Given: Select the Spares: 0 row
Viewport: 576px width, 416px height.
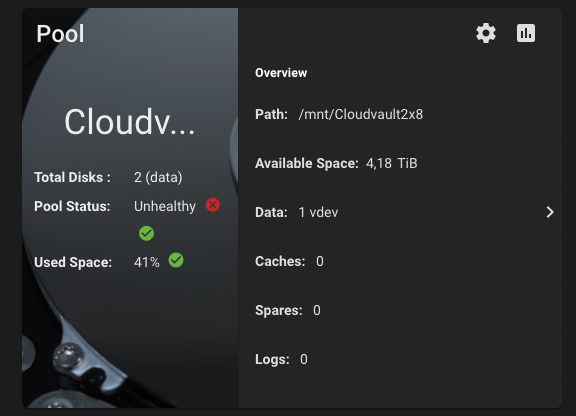Looking at the screenshot, I should [400, 310].
